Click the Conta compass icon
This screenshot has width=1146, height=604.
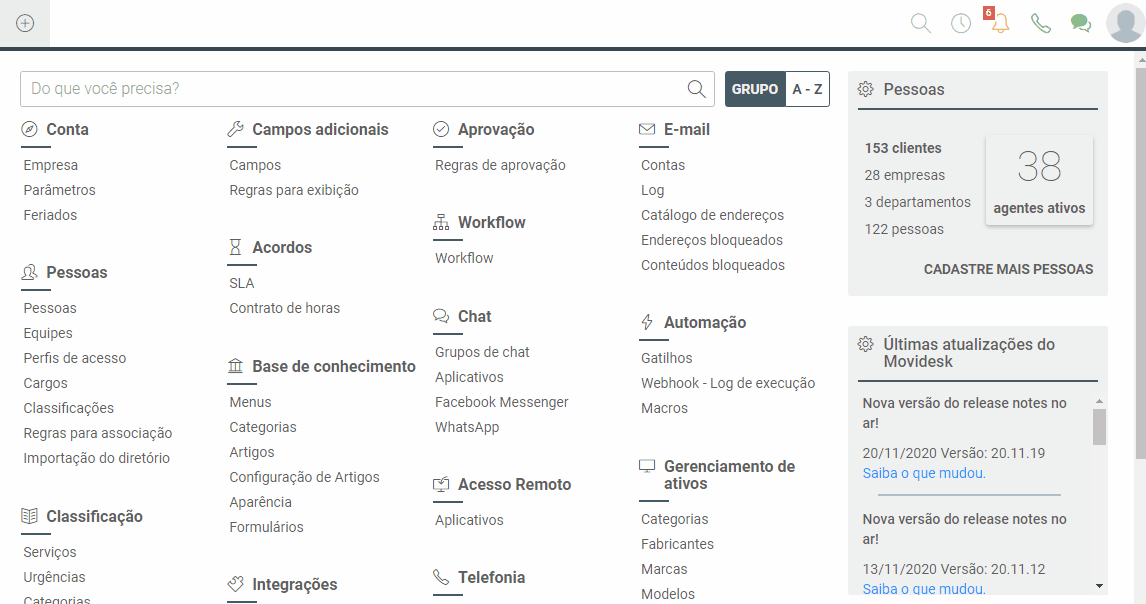pyautogui.click(x=29, y=129)
